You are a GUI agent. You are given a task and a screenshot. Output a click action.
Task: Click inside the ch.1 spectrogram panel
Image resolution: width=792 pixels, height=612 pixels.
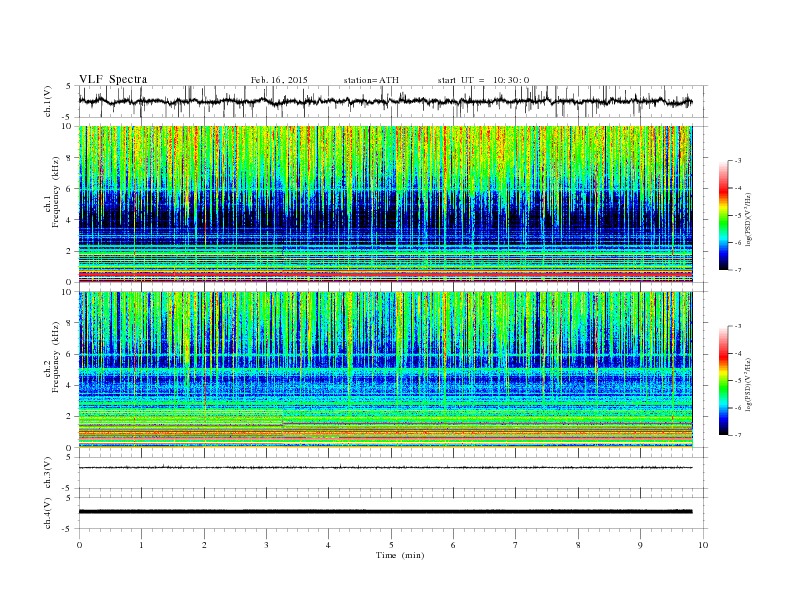(386, 204)
